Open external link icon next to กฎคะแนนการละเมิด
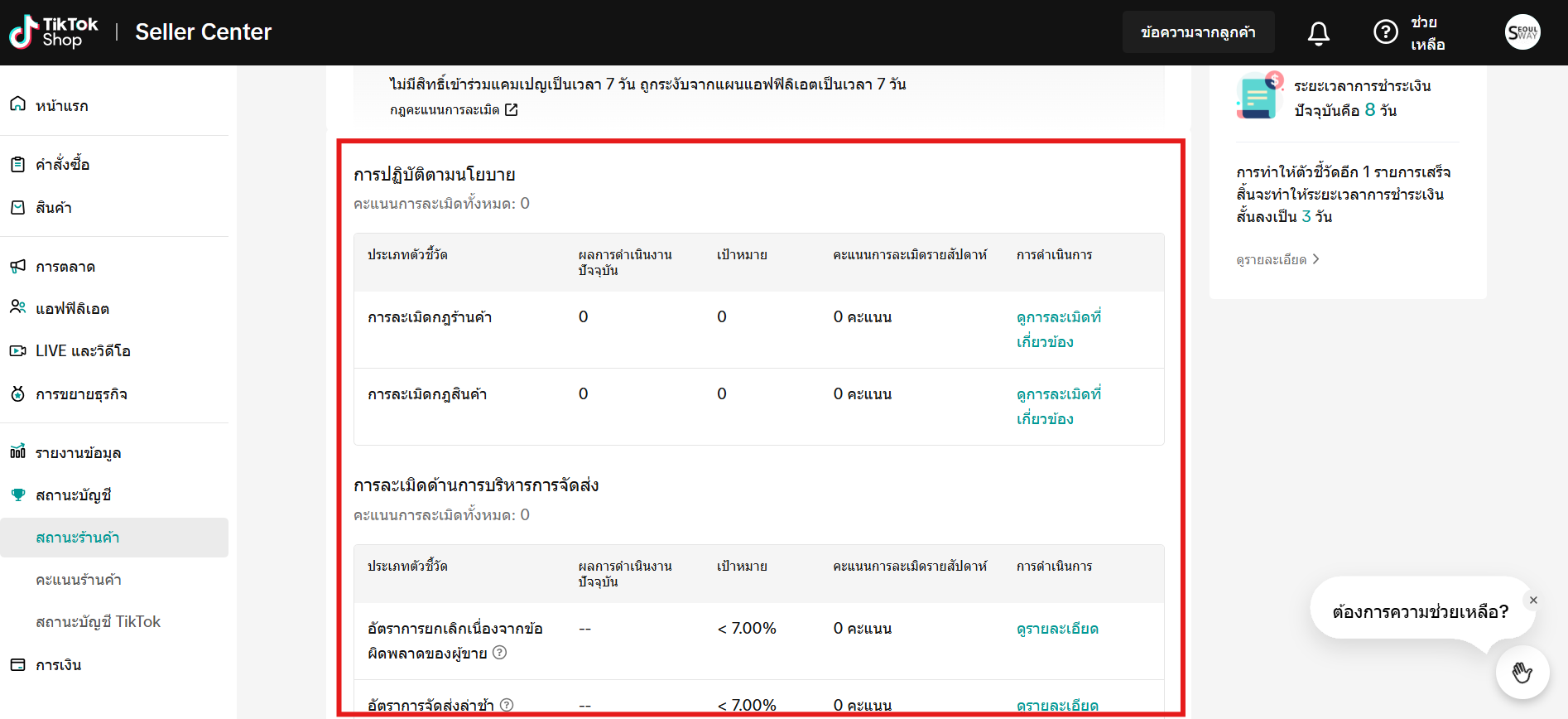Image resolution: width=1568 pixels, height=719 pixels. pos(512,110)
